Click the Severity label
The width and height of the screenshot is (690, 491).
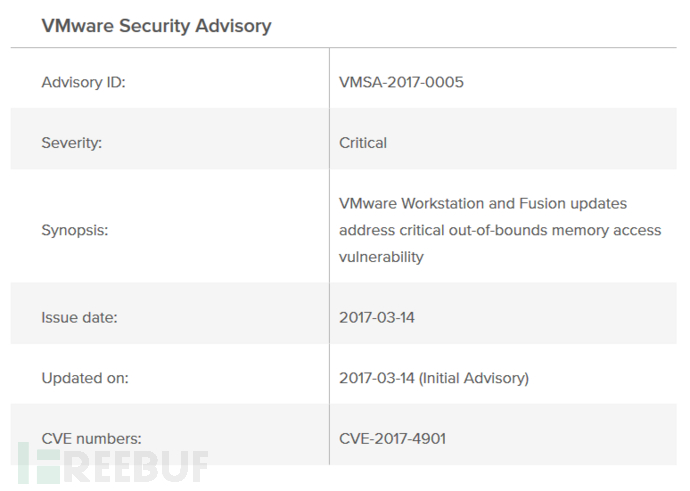coord(72,143)
